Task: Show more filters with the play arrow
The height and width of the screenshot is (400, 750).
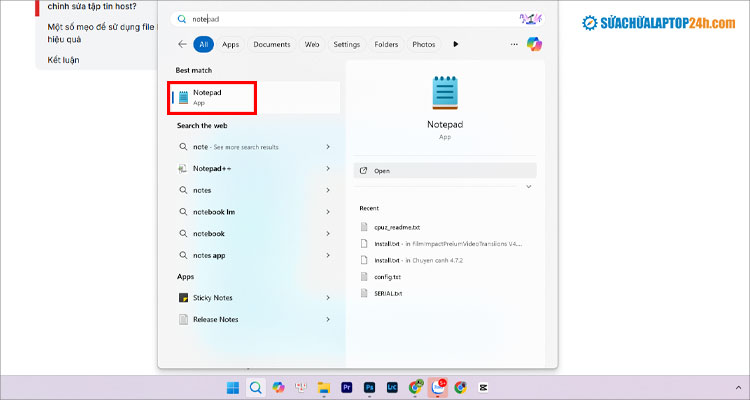Action: click(455, 44)
